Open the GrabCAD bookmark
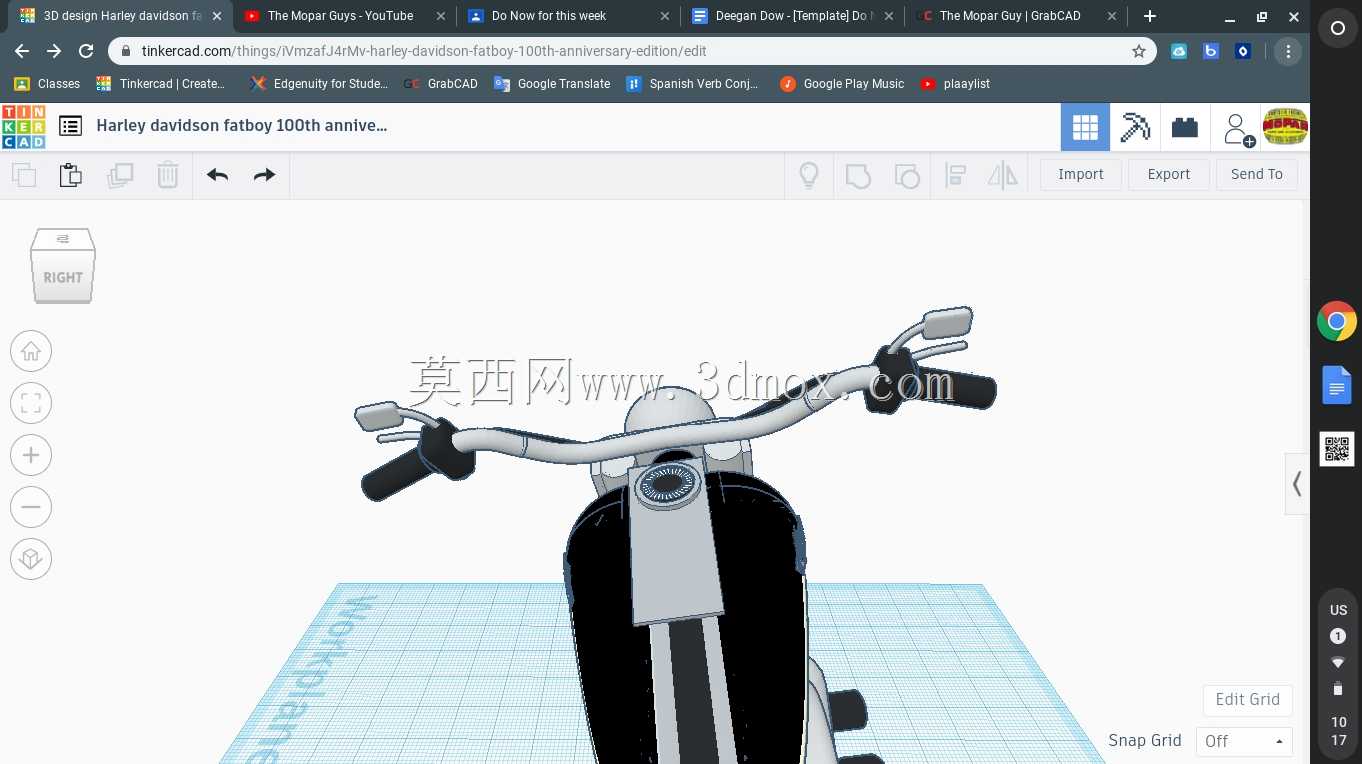Image resolution: width=1362 pixels, height=764 pixels. [x=441, y=84]
